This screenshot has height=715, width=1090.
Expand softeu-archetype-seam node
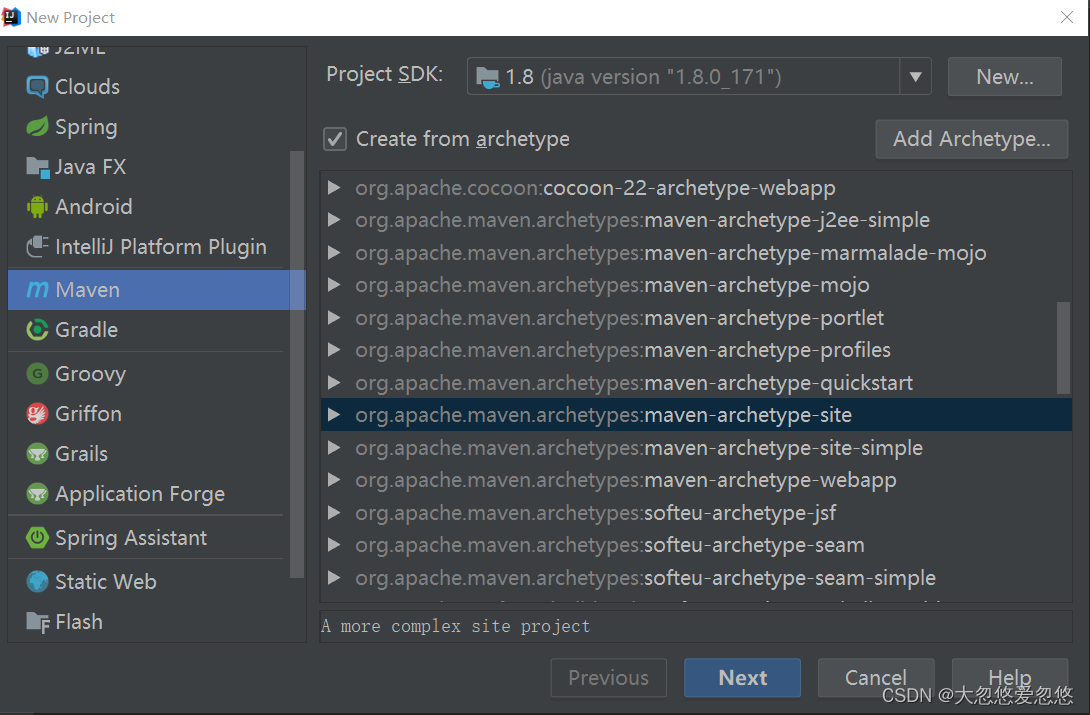[334, 545]
